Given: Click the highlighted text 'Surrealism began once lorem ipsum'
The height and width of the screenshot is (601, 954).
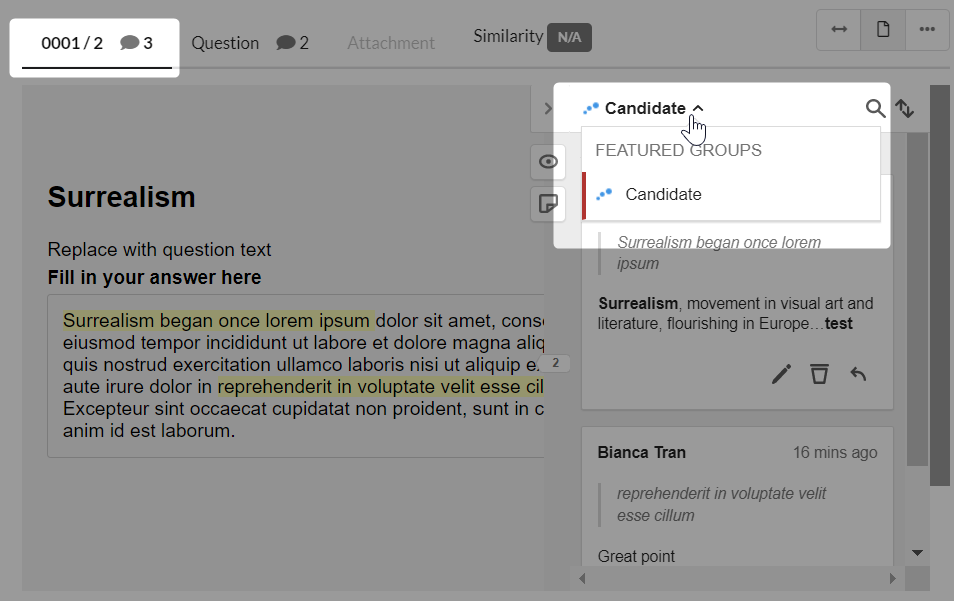Looking at the screenshot, I should coord(217,321).
